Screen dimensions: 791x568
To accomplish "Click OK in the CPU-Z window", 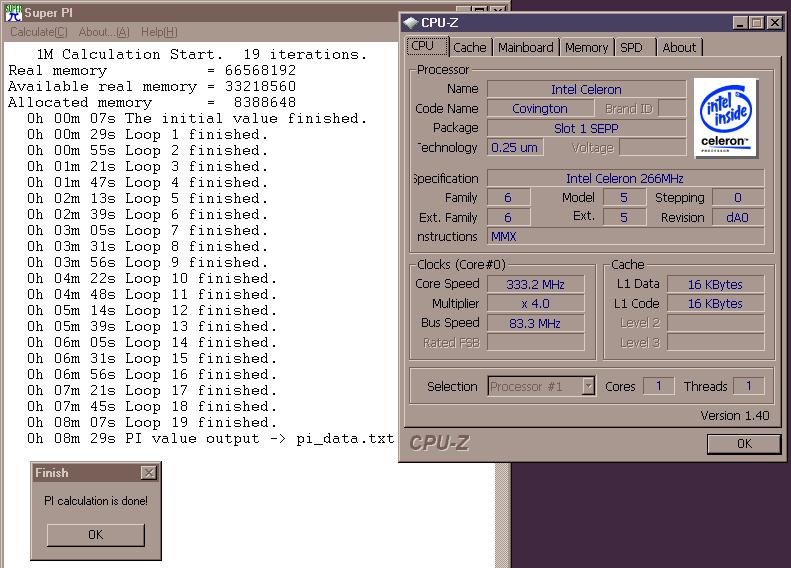I will point(744,444).
